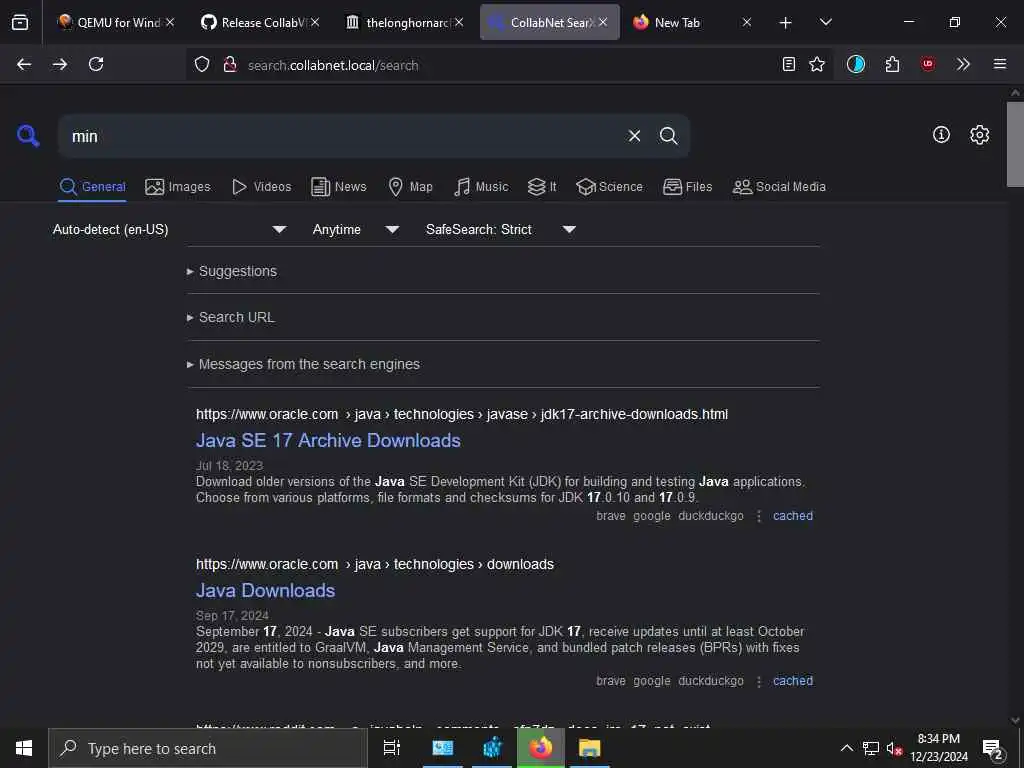Screen dimensions: 1024x768
Task: Open the Firefox application menu
Action: pyautogui.click(x=1000, y=64)
